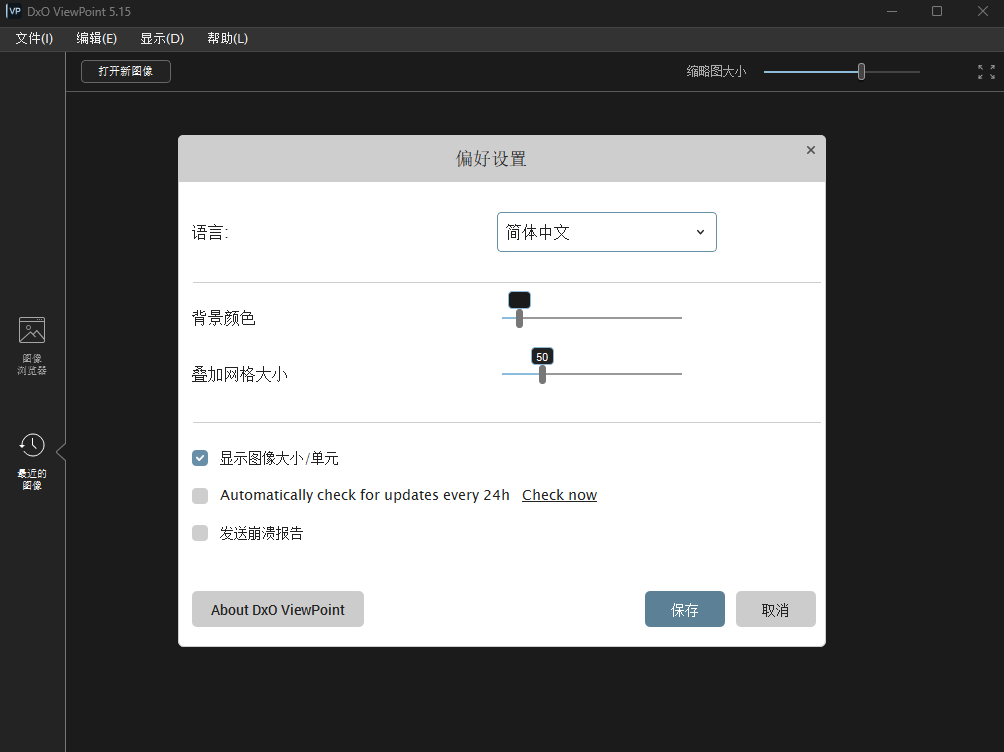Click the 背景颜色 label

223,318
